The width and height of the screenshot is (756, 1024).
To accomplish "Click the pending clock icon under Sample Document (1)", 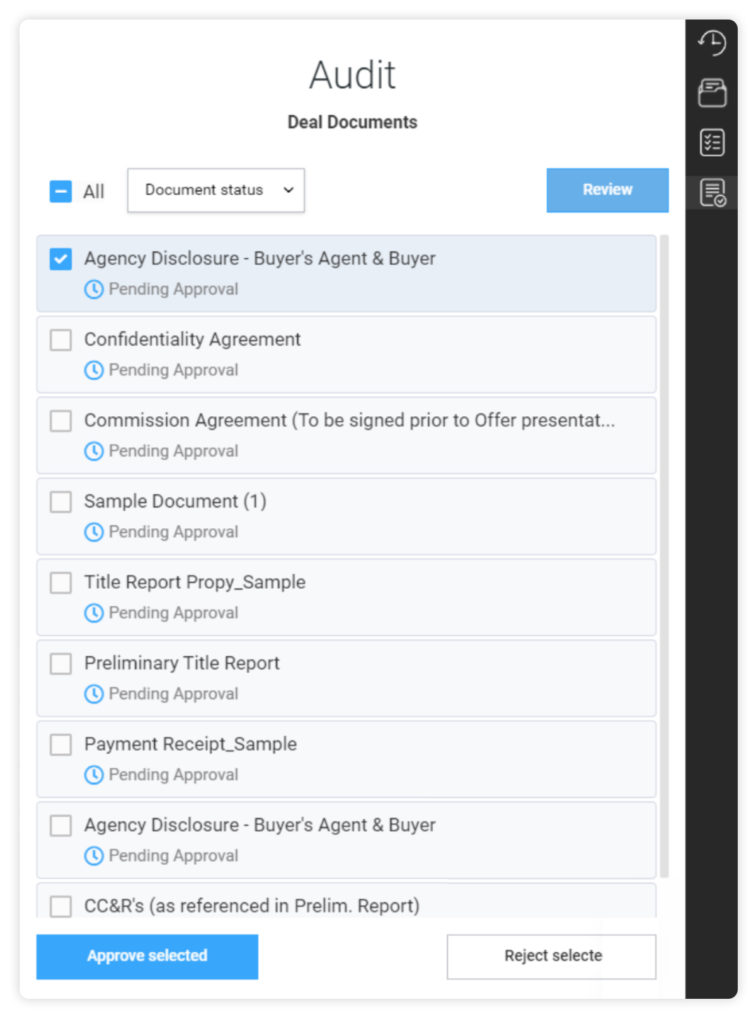I will pyautogui.click(x=94, y=532).
